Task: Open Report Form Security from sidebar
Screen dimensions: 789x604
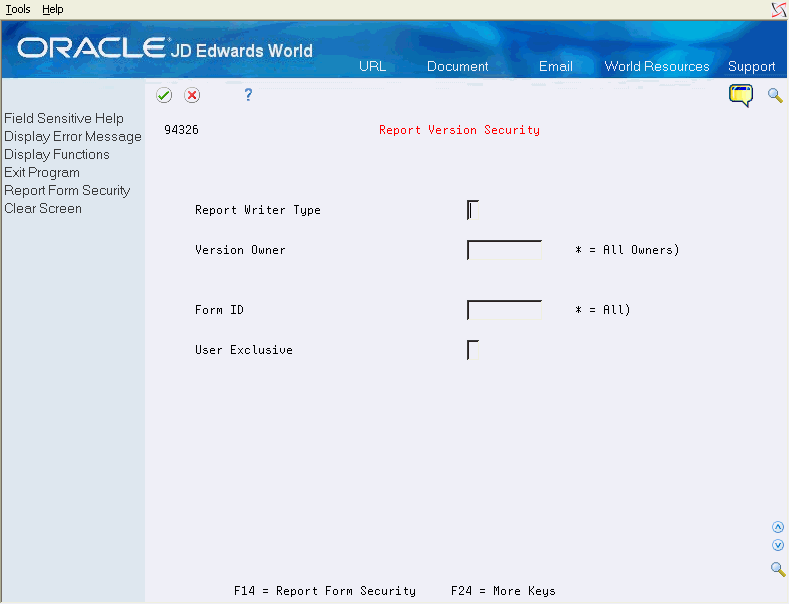Action: pyautogui.click(x=67, y=191)
